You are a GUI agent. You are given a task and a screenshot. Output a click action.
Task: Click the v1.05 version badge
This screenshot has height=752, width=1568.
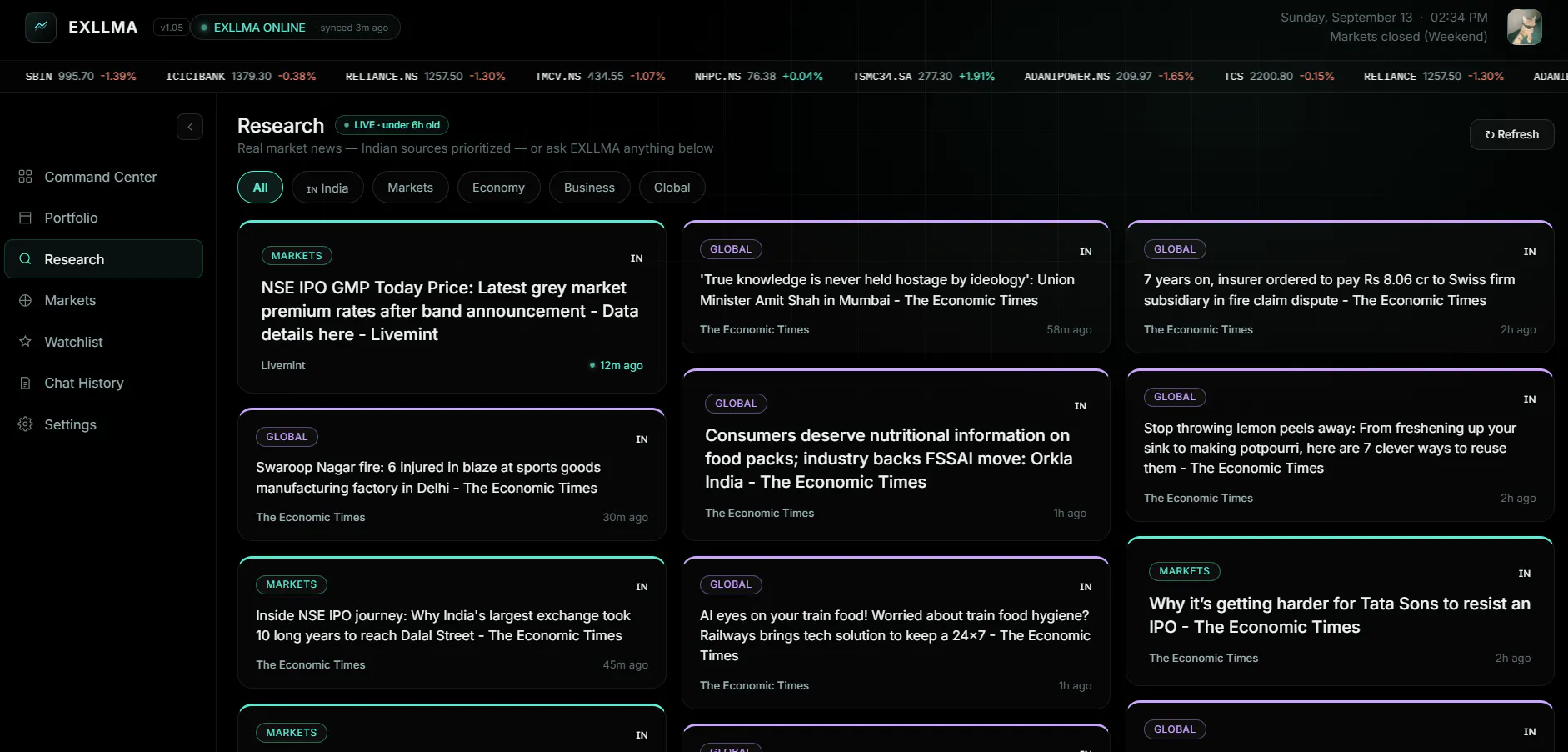click(x=172, y=28)
